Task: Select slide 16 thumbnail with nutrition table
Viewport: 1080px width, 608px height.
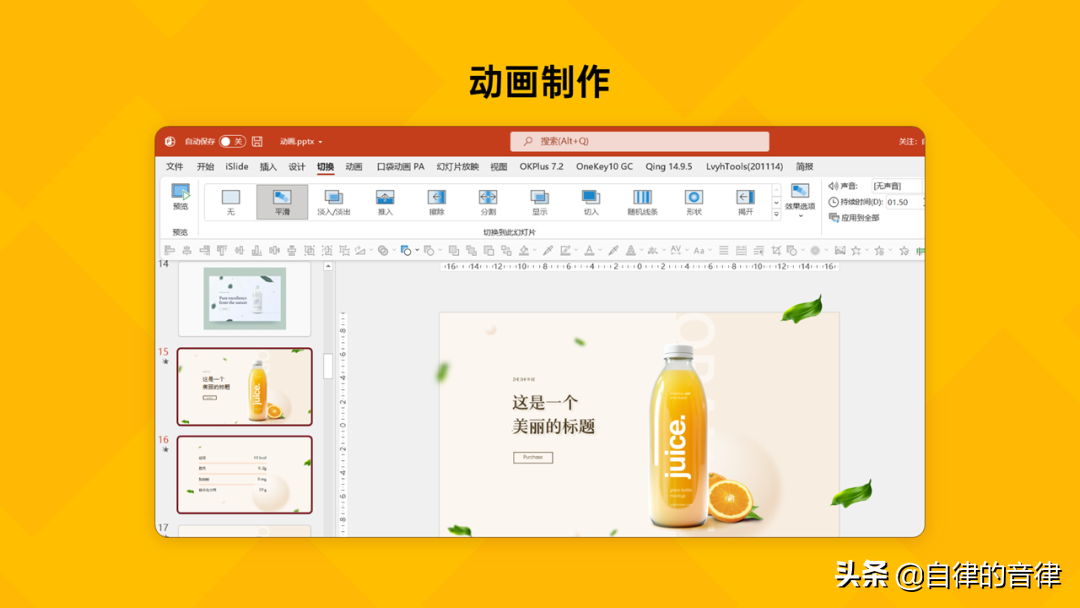Action: (245, 474)
